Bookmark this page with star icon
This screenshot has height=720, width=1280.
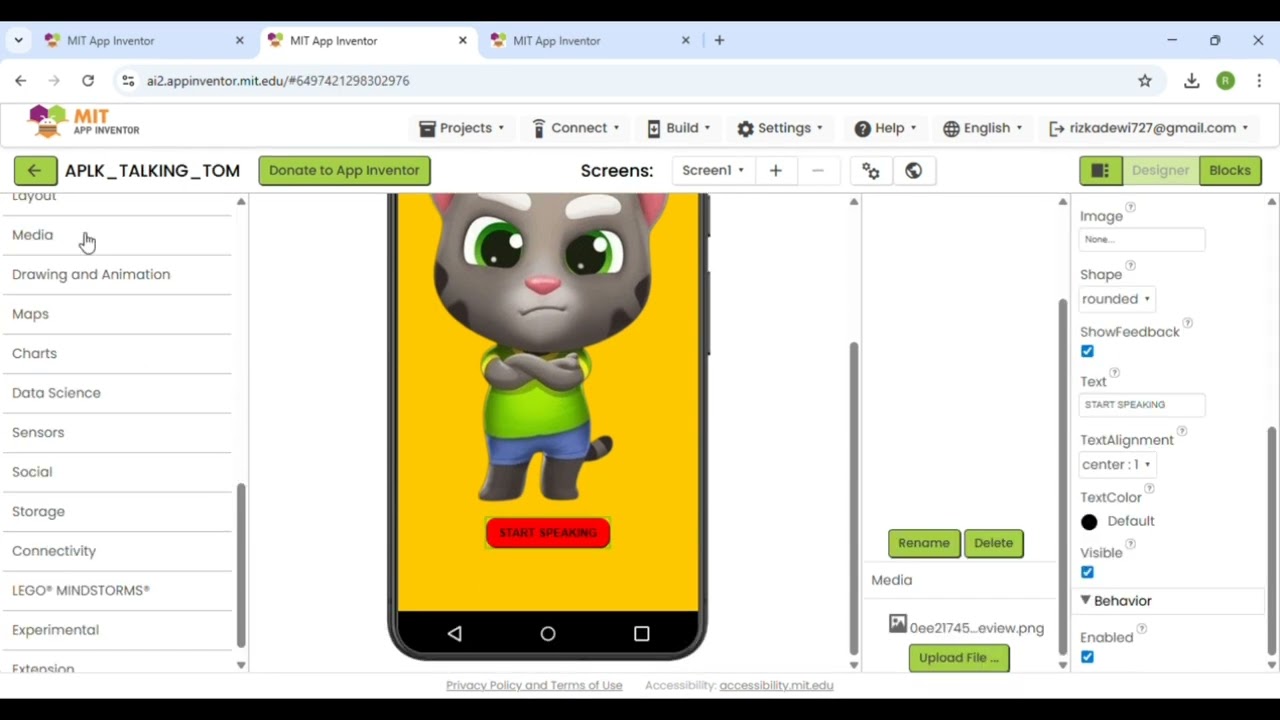[x=1145, y=81]
